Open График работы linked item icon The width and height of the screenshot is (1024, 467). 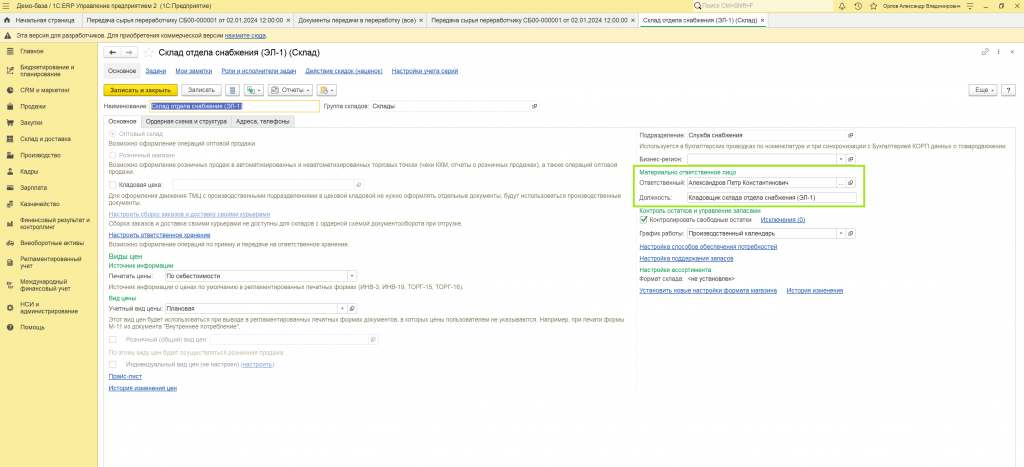pyautogui.click(x=850, y=233)
